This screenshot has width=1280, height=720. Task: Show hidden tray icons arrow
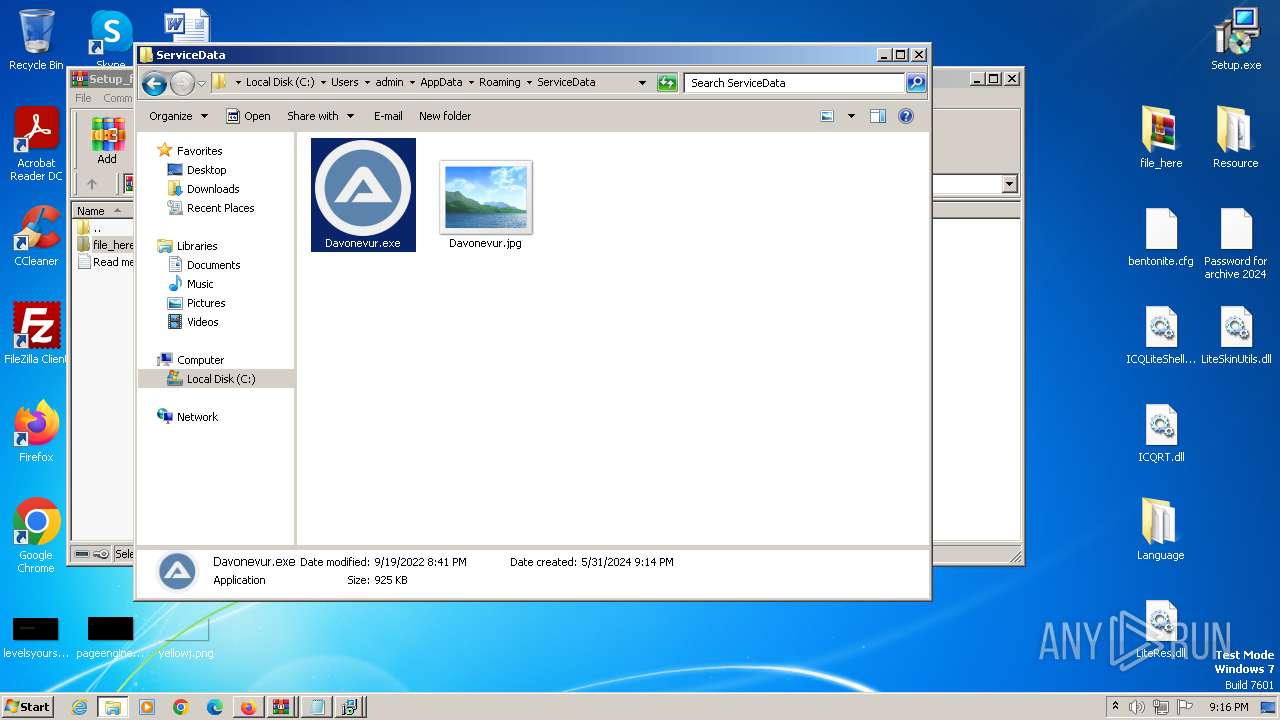pos(1116,707)
